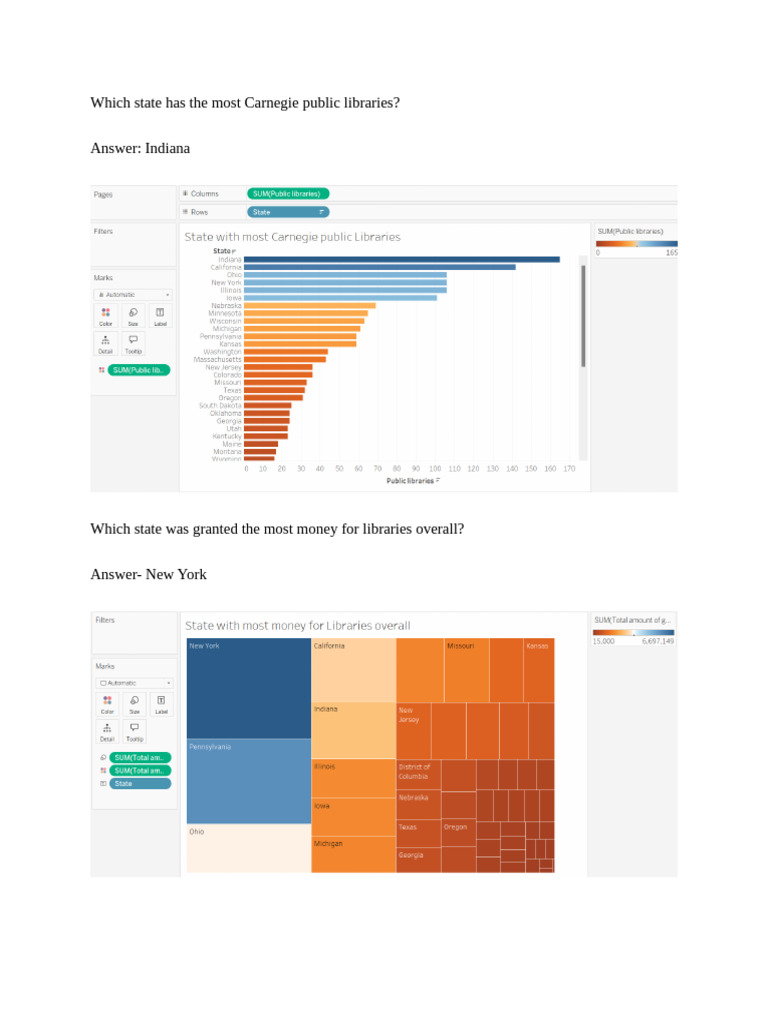Click the SUM(Public libraries) color legend gradient
The image size is (768, 1024).
[x=636, y=244]
